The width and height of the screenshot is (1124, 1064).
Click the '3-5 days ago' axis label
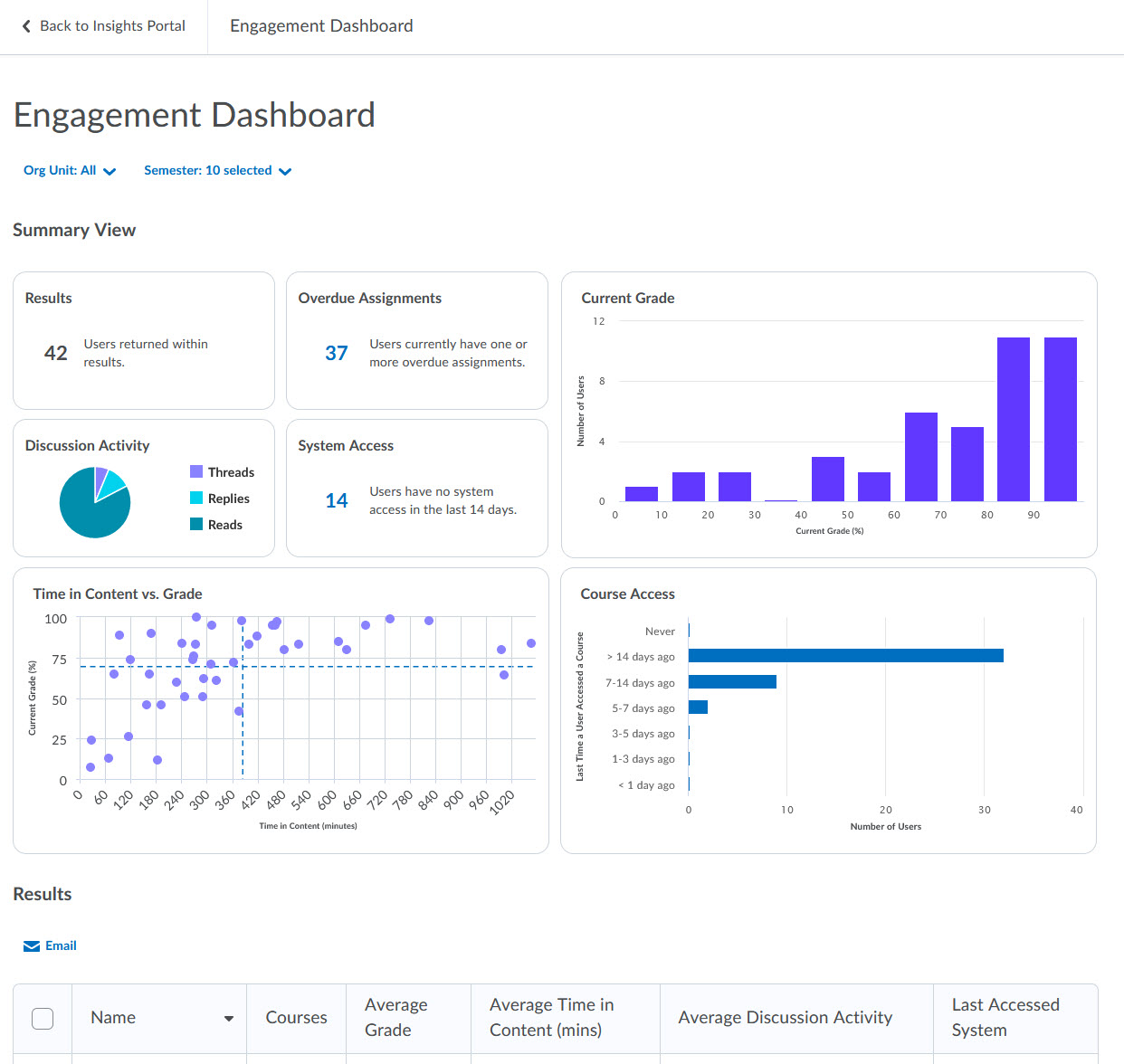point(643,734)
